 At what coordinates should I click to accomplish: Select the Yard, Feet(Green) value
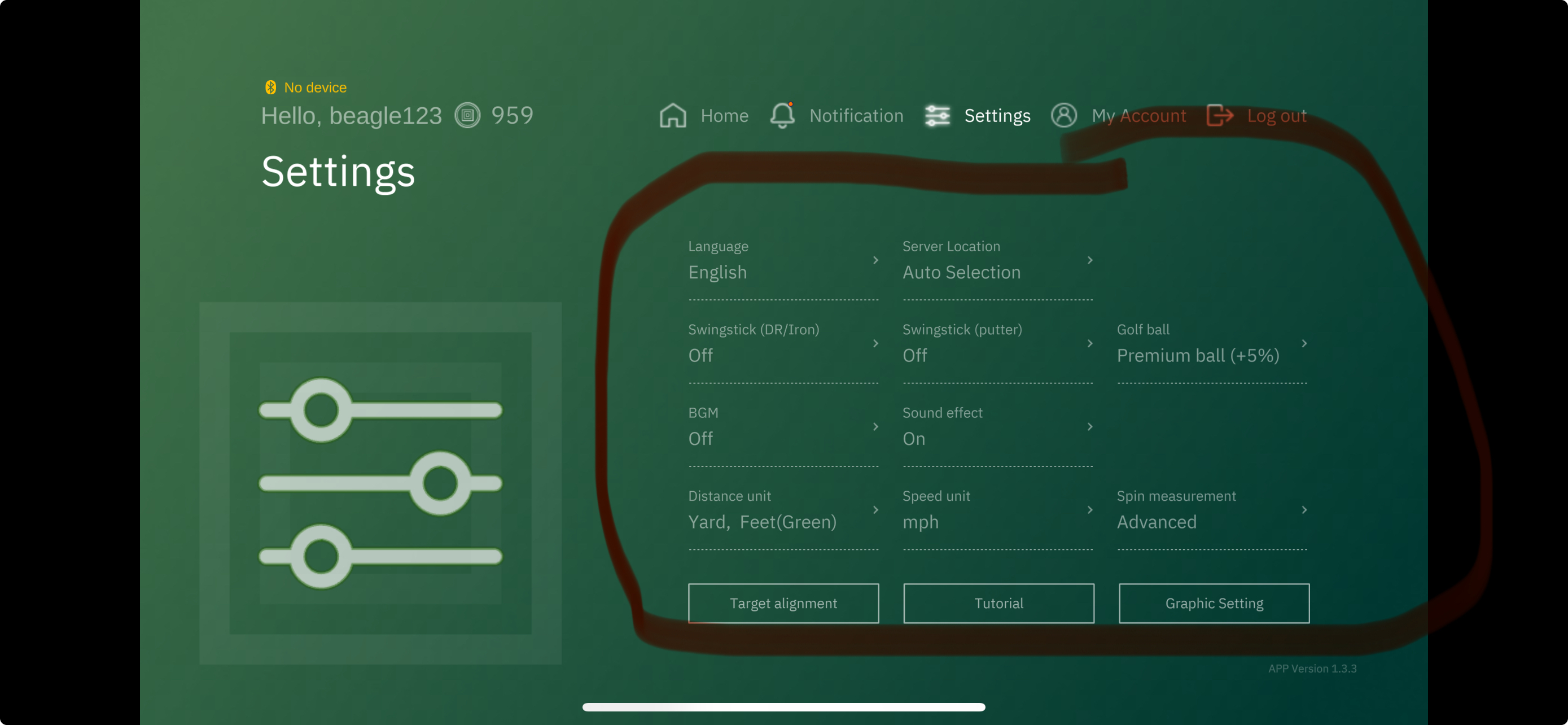[x=762, y=522]
